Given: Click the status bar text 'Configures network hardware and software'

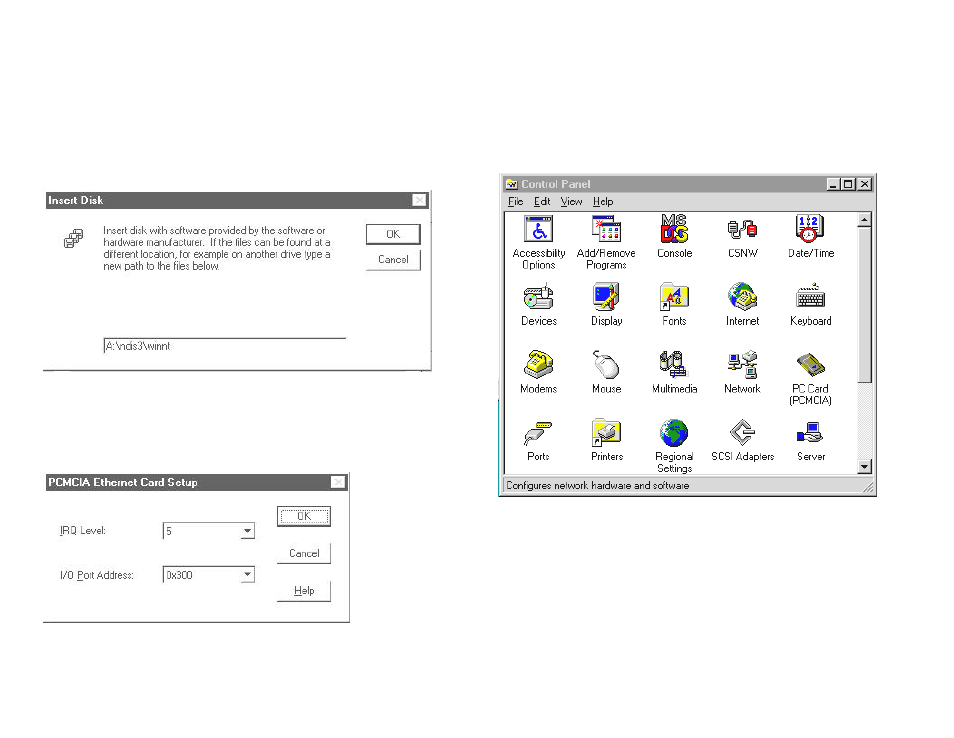Looking at the screenshot, I should (597, 486).
